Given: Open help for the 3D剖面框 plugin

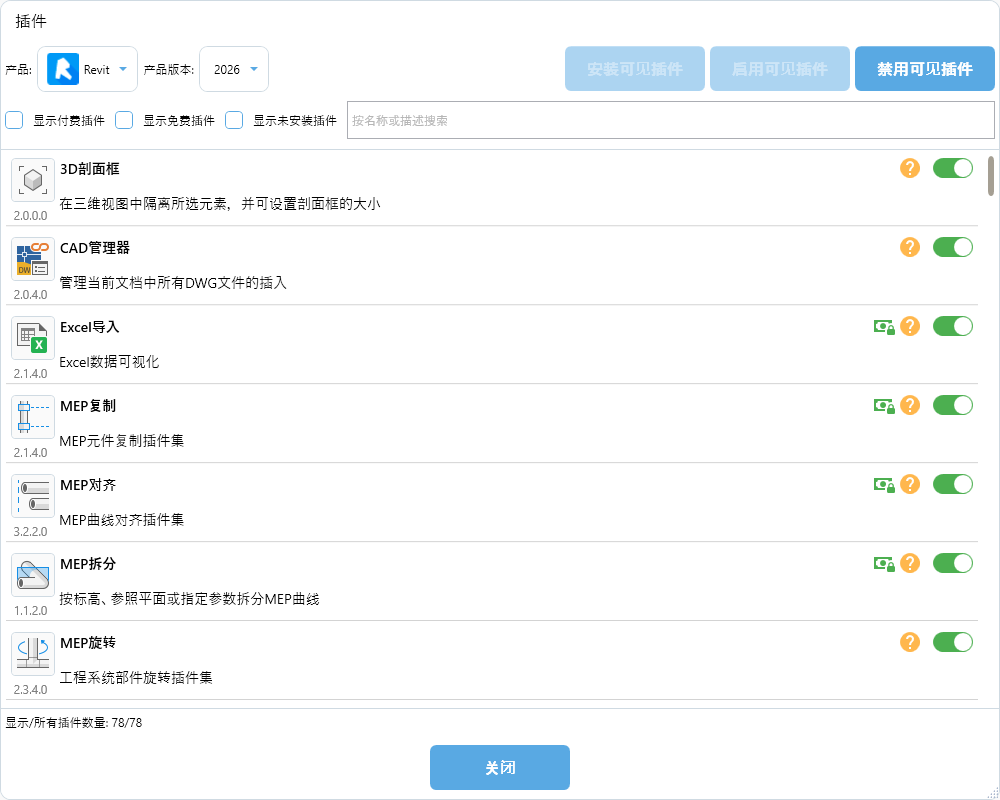Looking at the screenshot, I should (909, 168).
